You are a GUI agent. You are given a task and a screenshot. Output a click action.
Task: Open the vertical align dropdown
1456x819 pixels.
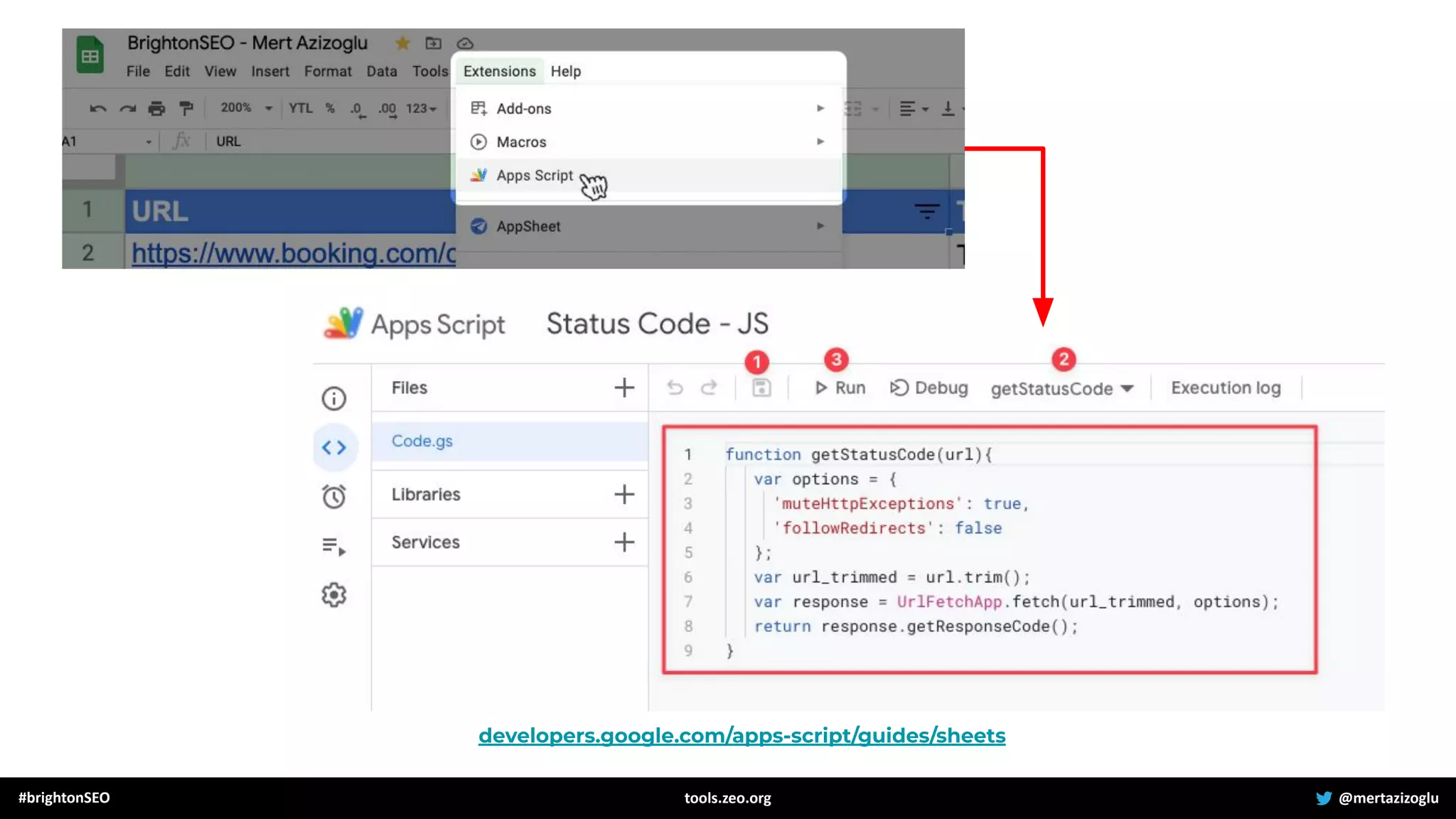pyautogui.click(x=953, y=109)
